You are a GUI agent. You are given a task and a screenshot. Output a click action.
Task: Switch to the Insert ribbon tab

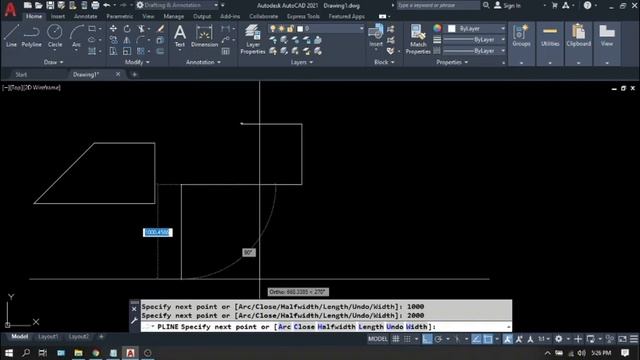pyautogui.click(x=58, y=17)
